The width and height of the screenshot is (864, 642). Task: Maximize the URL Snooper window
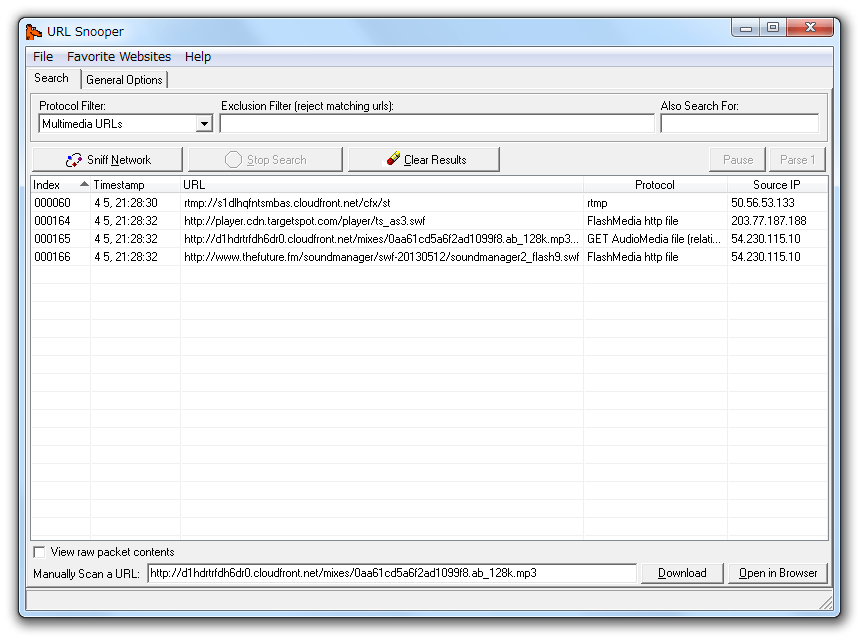click(773, 28)
